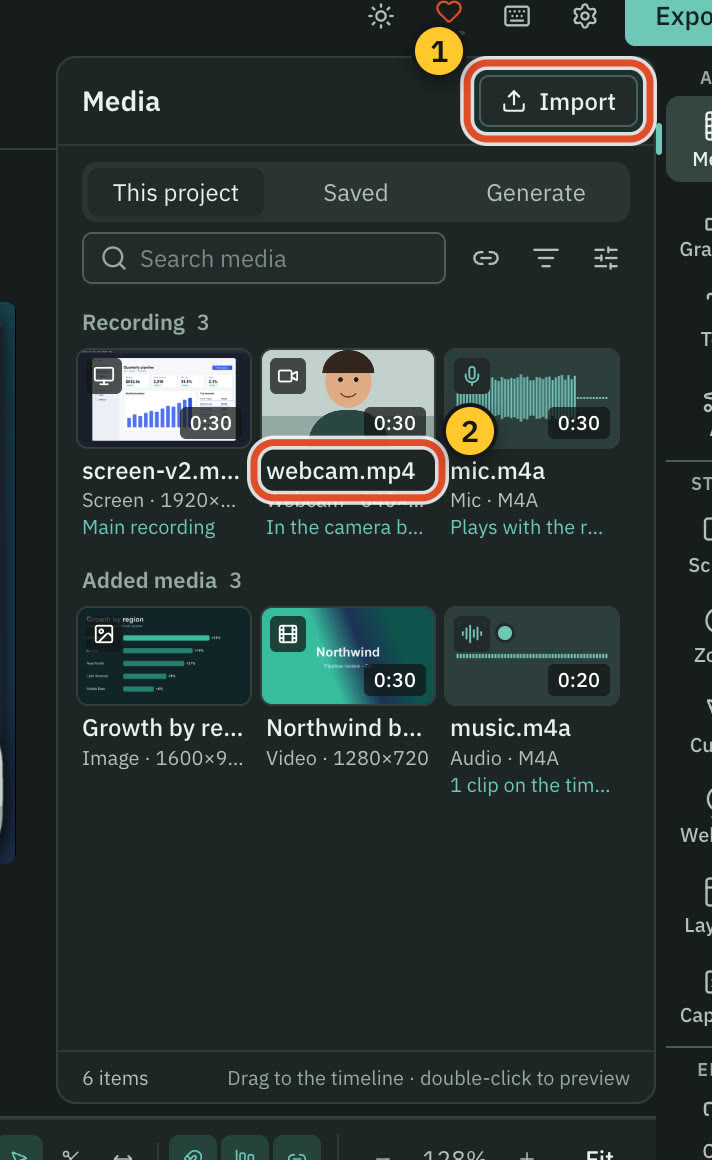Click the 'Audio · M4A' details text
This screenshot has height=1160, width=712.
pyautogui.click(x=504, y=758)
